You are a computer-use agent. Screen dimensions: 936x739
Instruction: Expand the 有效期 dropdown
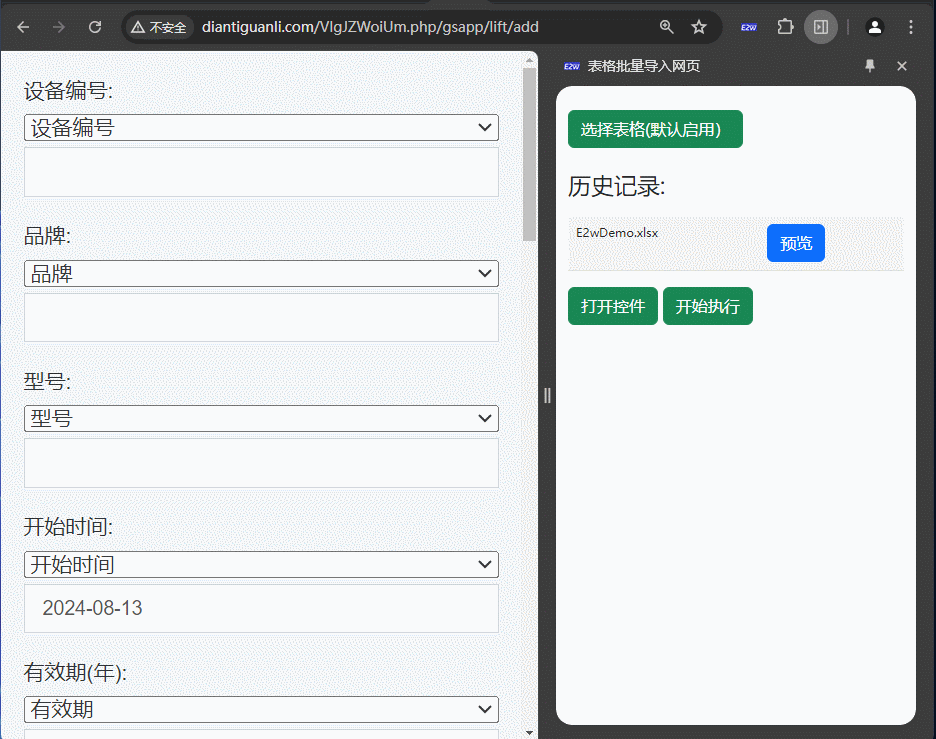pyautogui.click(x=261, y=709)
